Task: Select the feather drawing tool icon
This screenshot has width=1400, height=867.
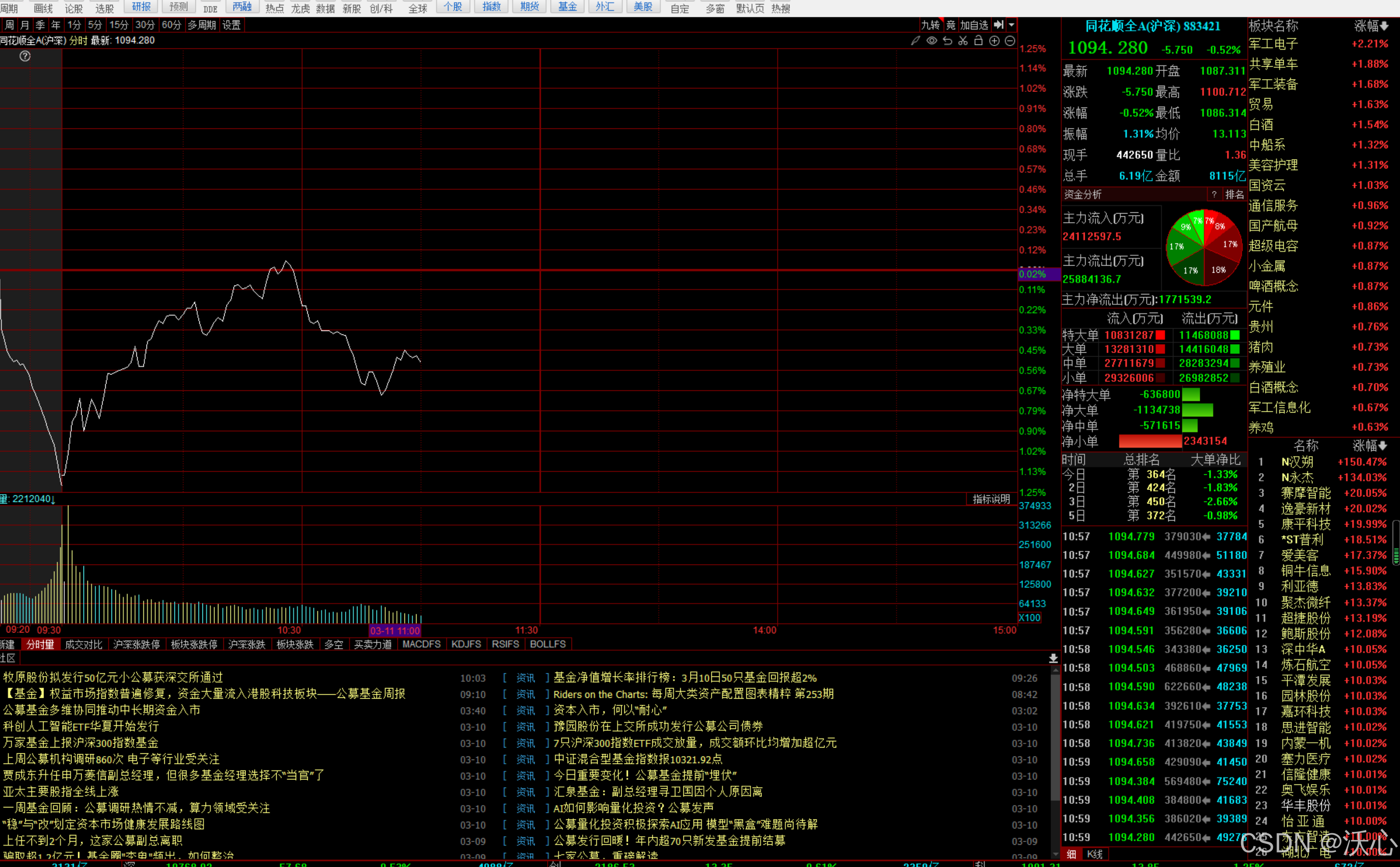Action: 915,41
